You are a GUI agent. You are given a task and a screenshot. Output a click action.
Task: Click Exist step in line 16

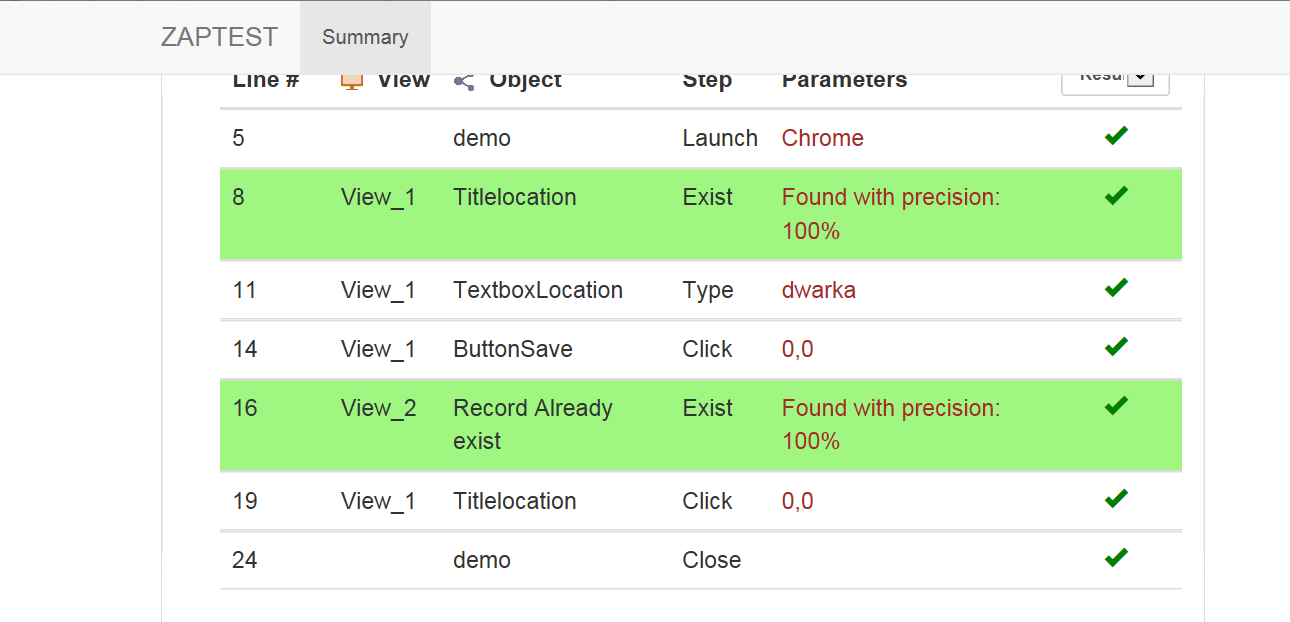pos(708,408)
